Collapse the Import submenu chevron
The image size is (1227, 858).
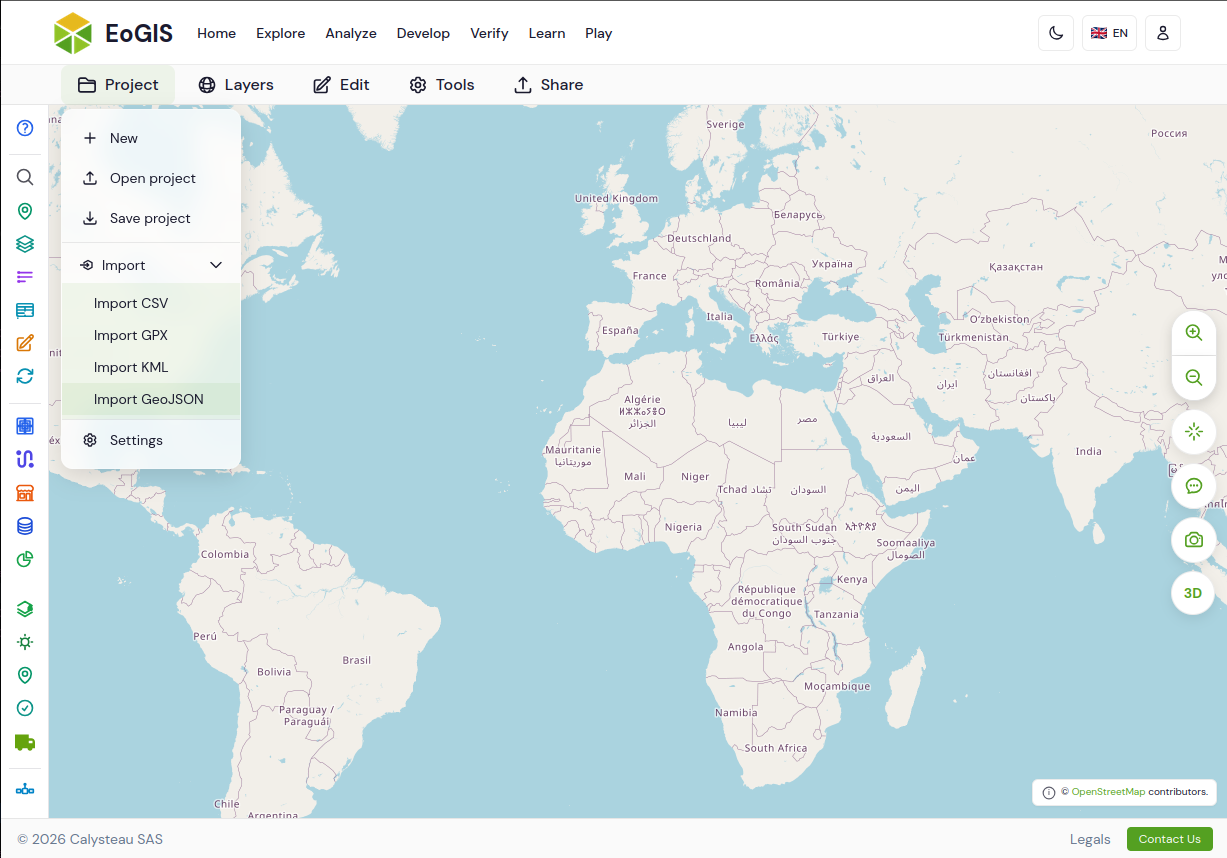click(216, 265)
